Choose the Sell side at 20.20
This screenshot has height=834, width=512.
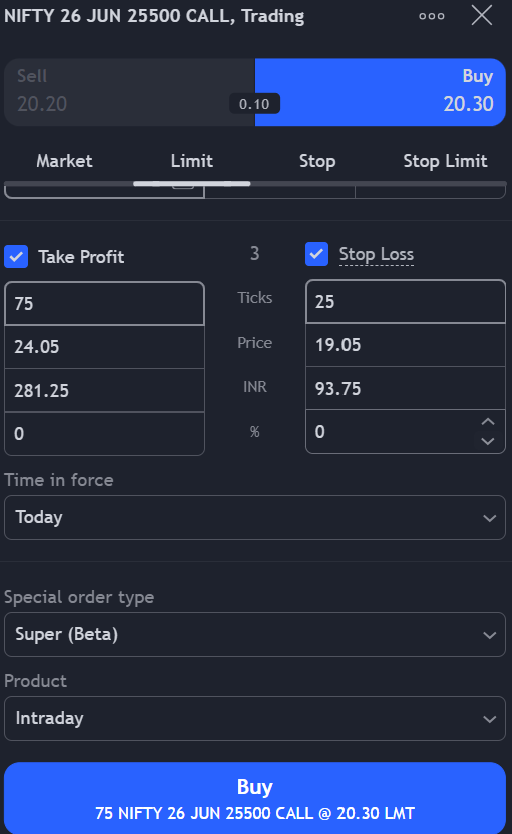130,92
